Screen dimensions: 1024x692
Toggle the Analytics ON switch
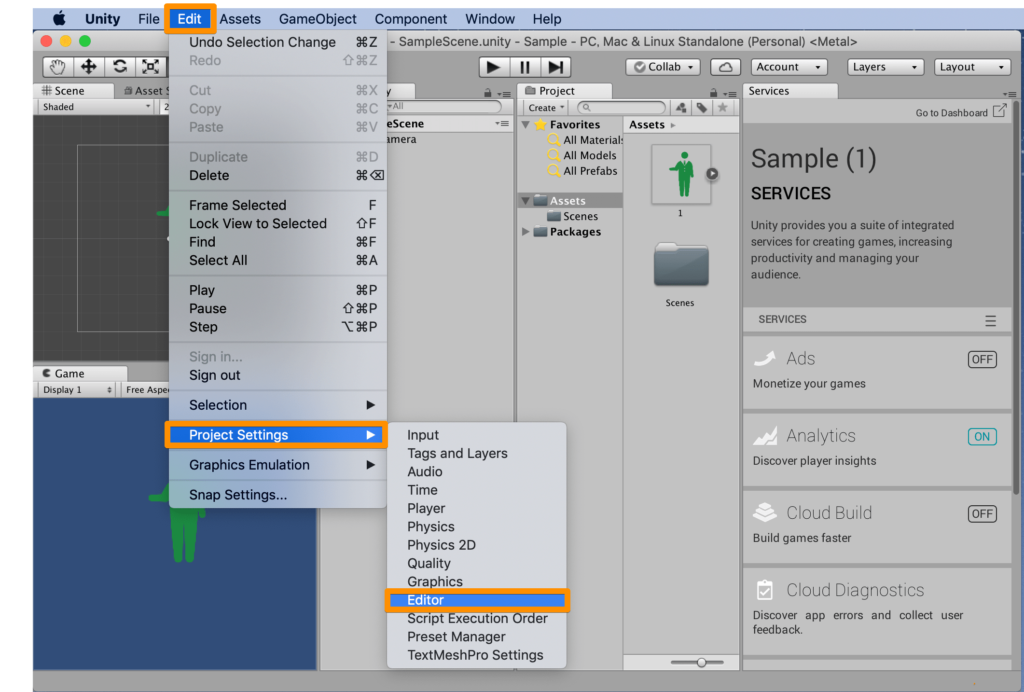click(x=982, y=436)
